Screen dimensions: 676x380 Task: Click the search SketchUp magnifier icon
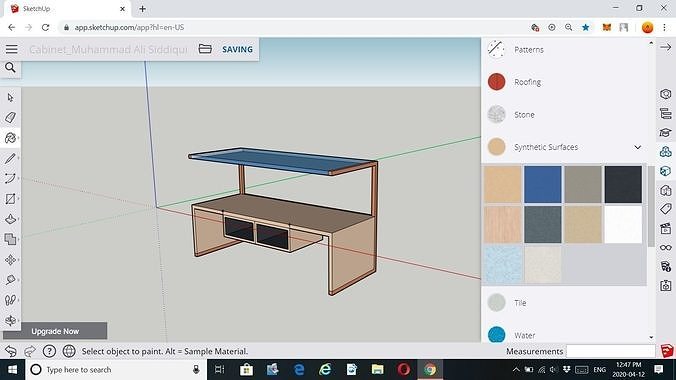point(10,68)
